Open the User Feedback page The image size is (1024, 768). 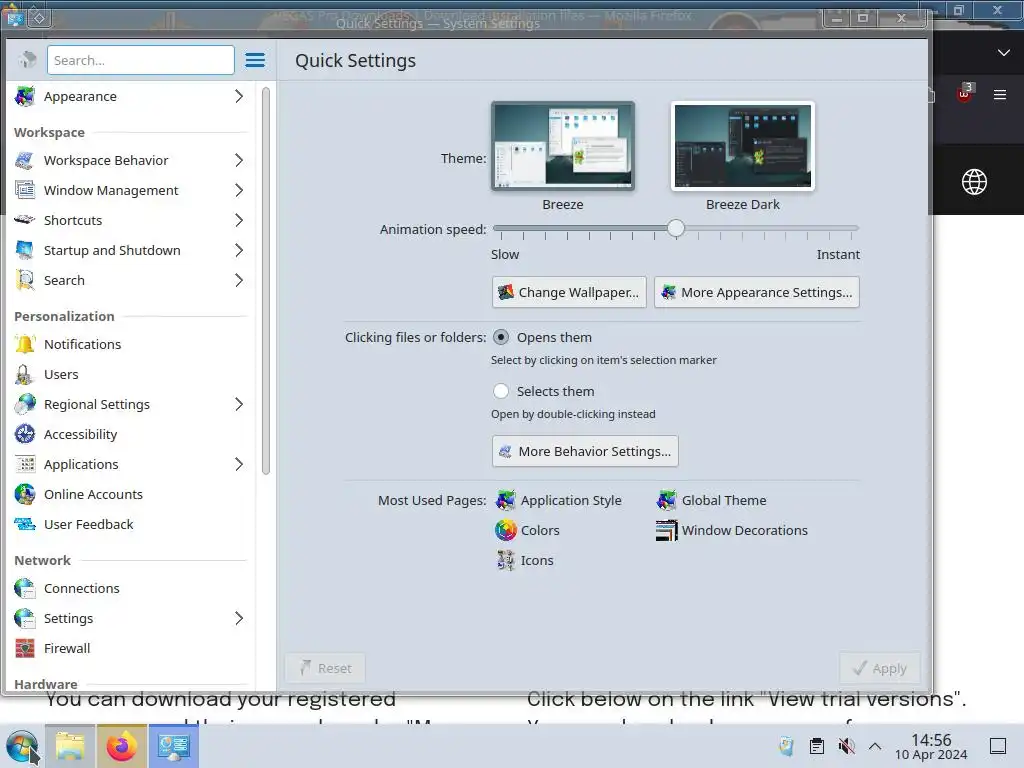tap(88, 524)
